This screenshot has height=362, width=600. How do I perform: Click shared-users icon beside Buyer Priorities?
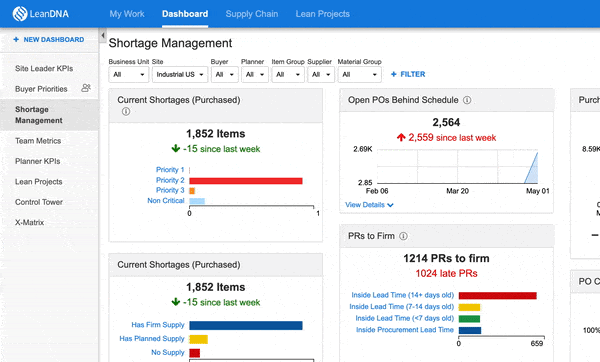pyautogui.click(x=86, y=88)
